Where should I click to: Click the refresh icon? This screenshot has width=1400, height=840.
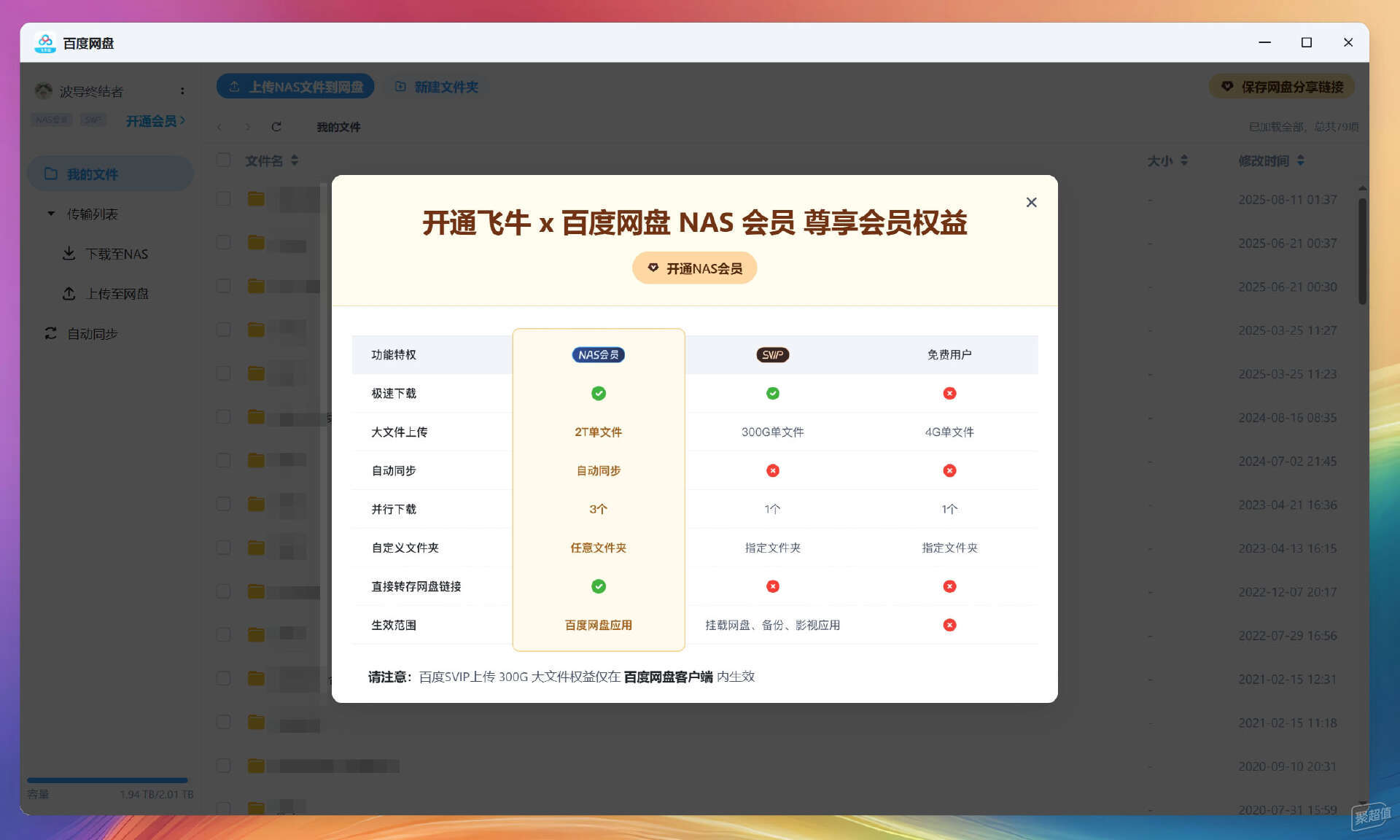coord(276,127)
